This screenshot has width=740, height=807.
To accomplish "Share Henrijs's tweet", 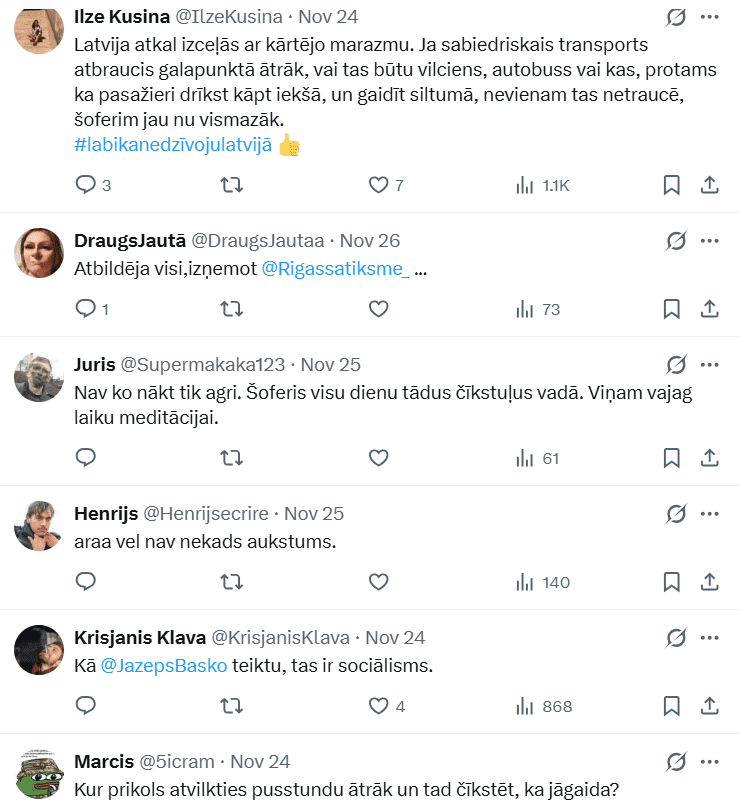I will [709, 582].
